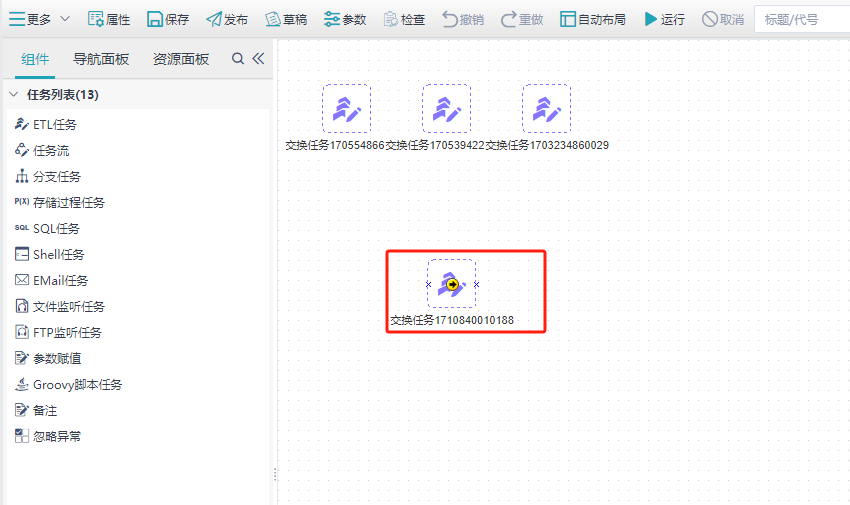Image resolution: width=850 pixels, height=505 pixels.
Task: Focus the 标题/代号 search field
Action: click(800, 19)
